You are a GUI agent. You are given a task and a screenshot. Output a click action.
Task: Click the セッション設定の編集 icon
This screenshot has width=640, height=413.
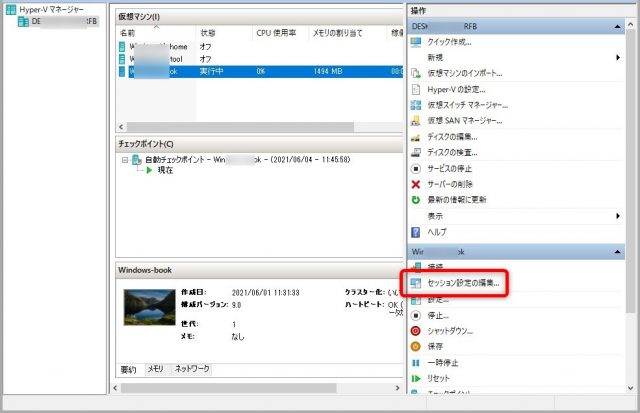416,283
